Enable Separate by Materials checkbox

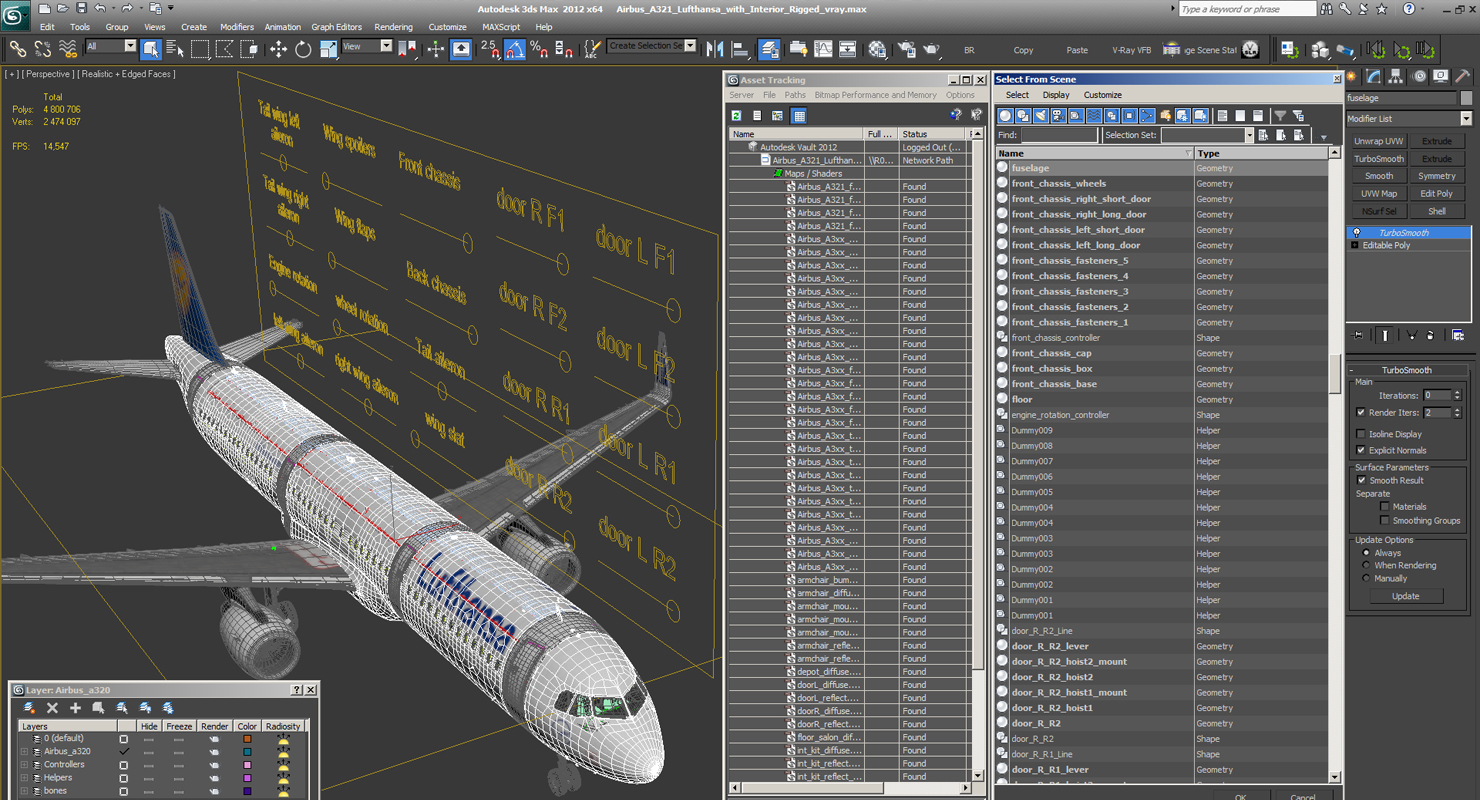(x=1384, y=507)
